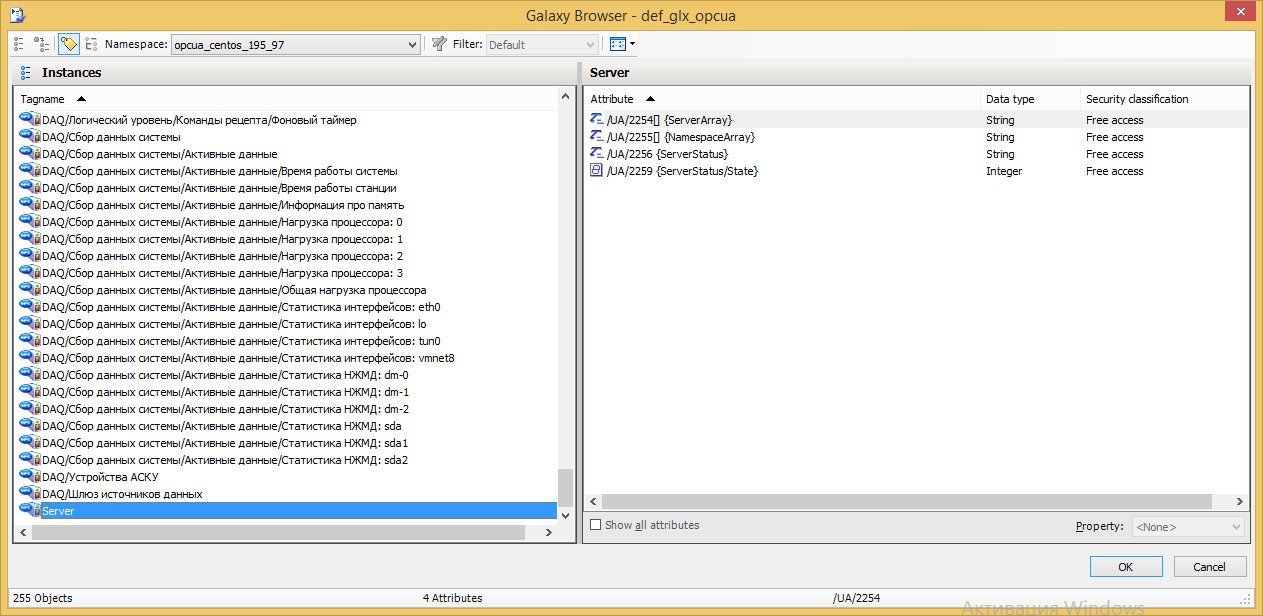Expand the Property dropdown
This screenshot has width=1263, height=616.
pos(1187,527)
